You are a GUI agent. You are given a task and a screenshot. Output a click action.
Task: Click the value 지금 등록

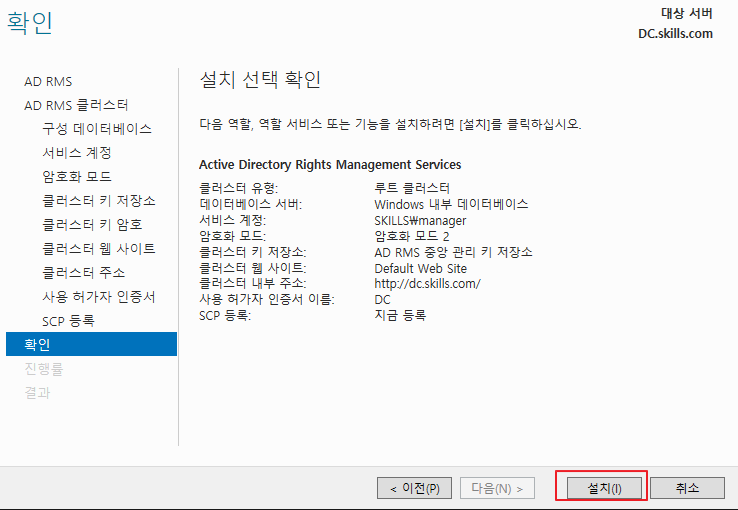point(401,315)
